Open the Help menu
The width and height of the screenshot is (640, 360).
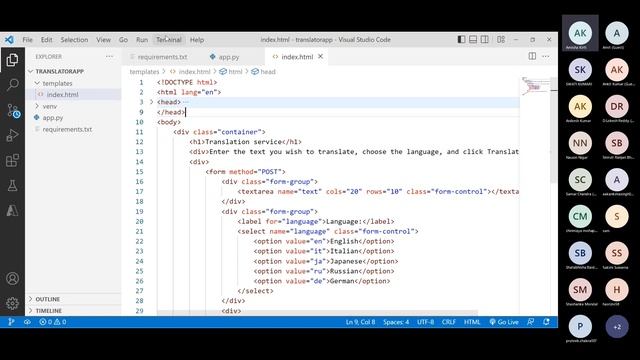click(197, 40)
